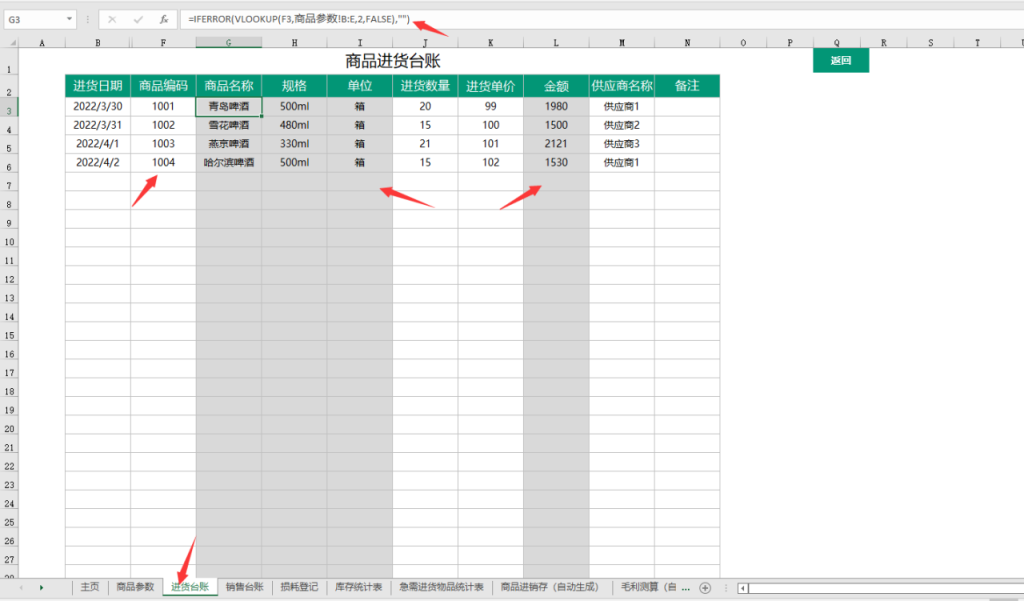Click the add new sheet plus icon
This screenshot has height=601, width=1024.
[704, 588]
